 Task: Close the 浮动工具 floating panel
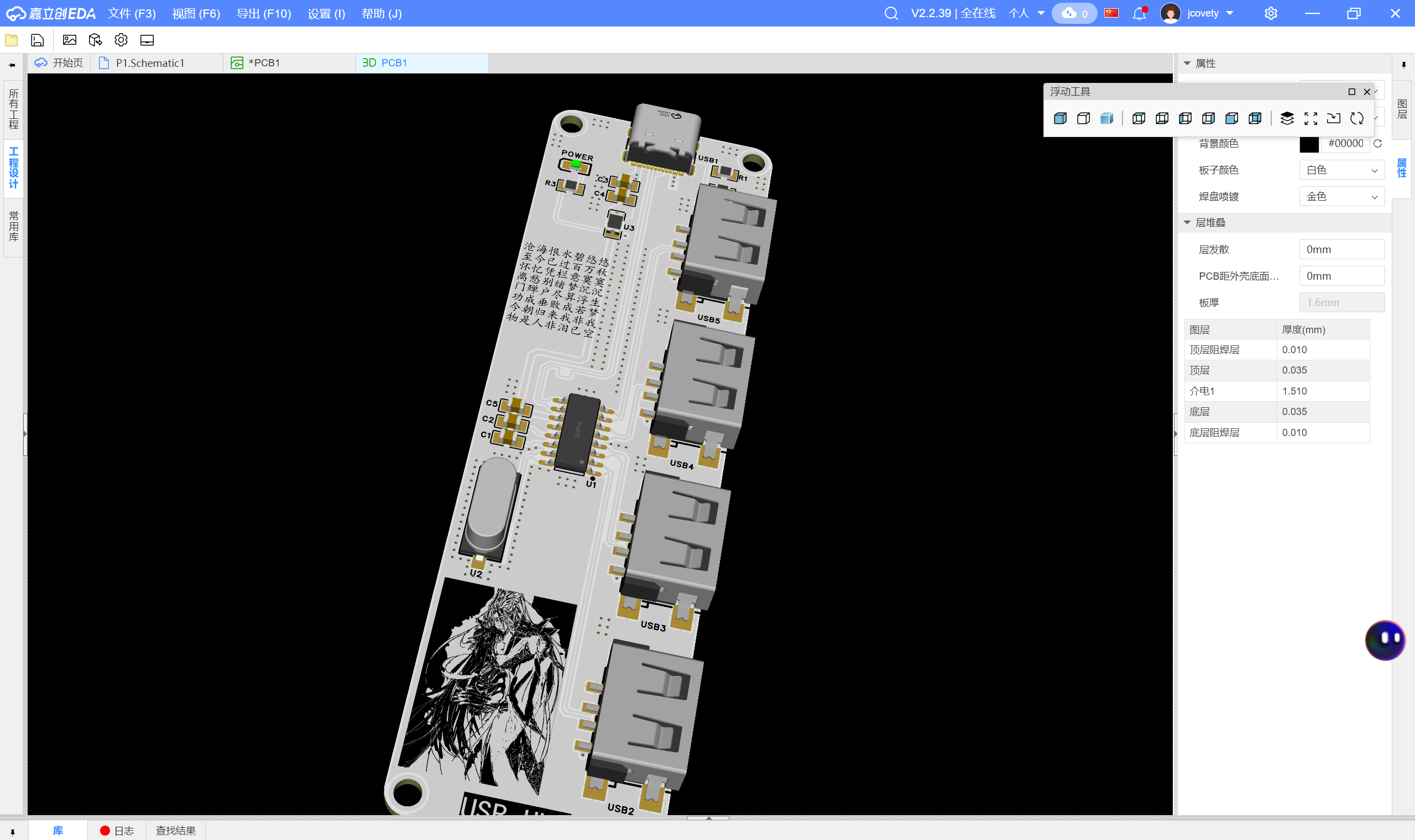pos(1367,92)
